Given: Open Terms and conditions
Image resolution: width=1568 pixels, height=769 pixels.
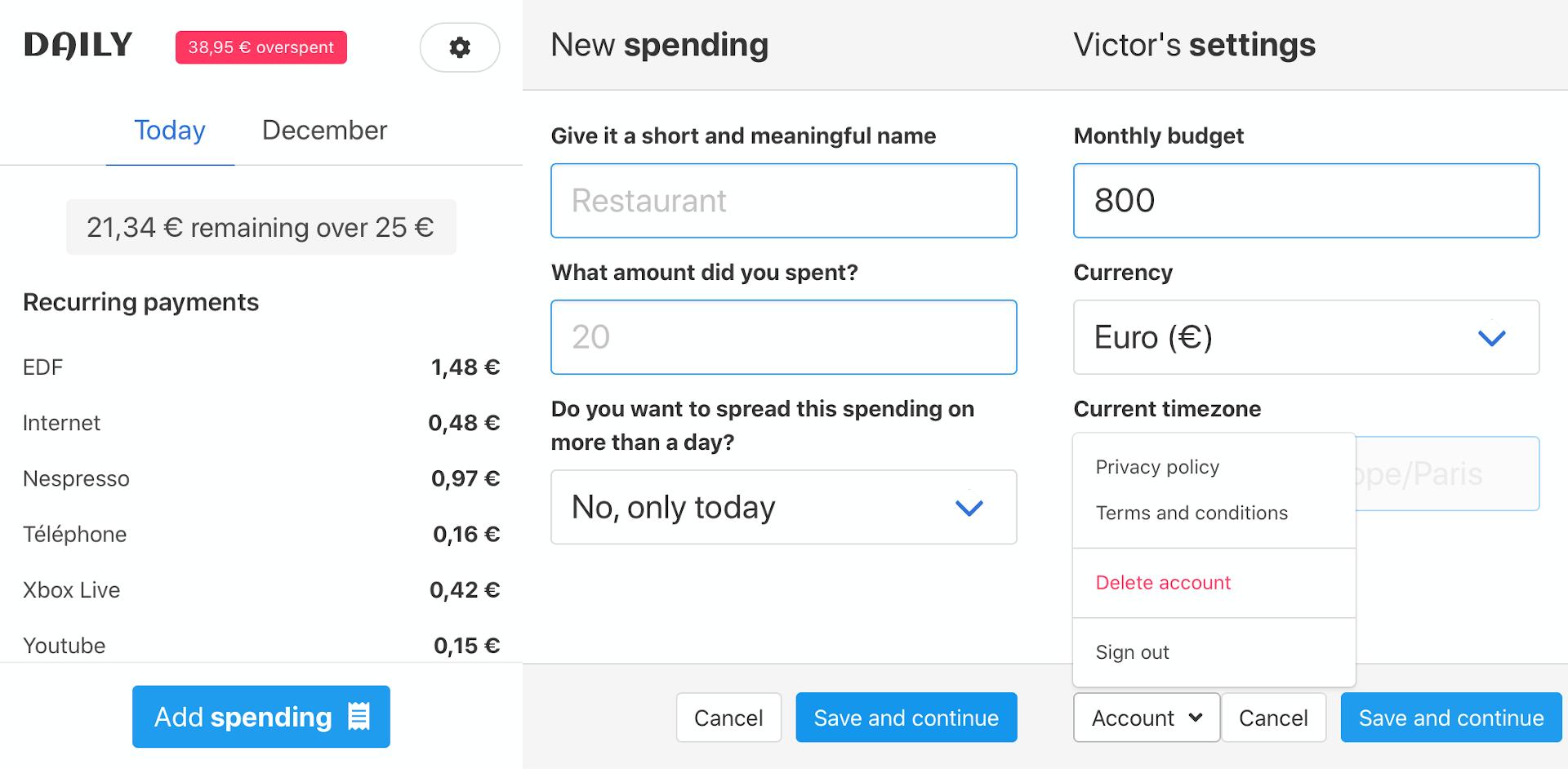Looking at the screenshot, I should (x=1192, y=513).
